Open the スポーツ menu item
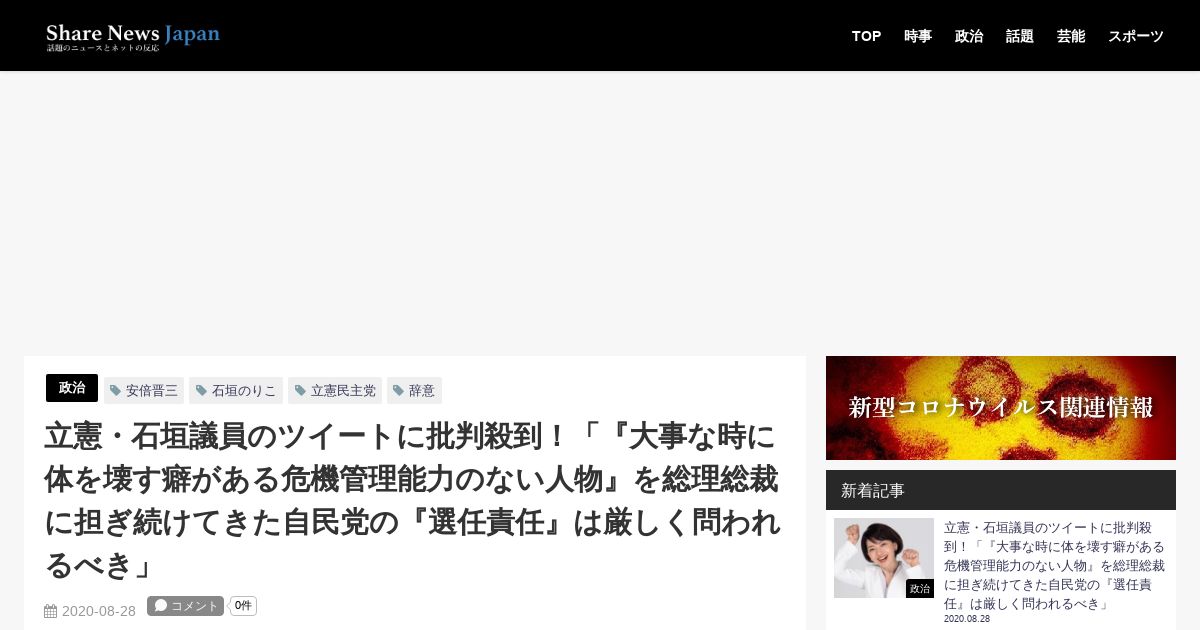 [1136, 36]
